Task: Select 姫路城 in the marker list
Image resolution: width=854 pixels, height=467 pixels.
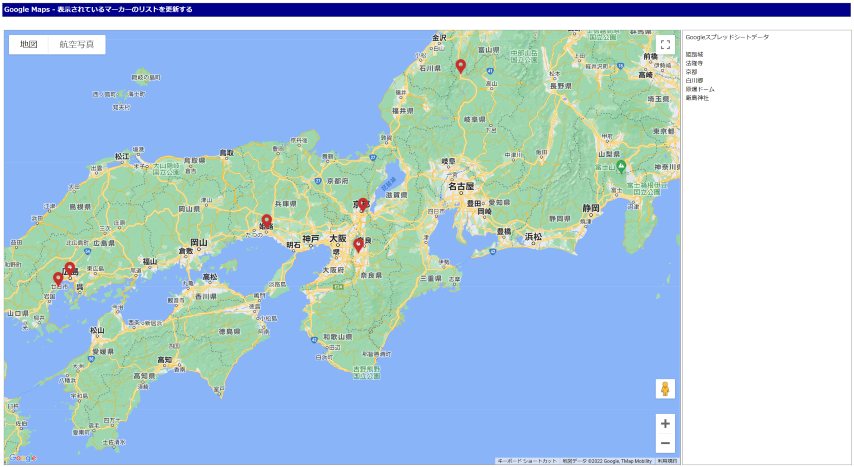Action: pyautogui.click(x=694, y=54)
